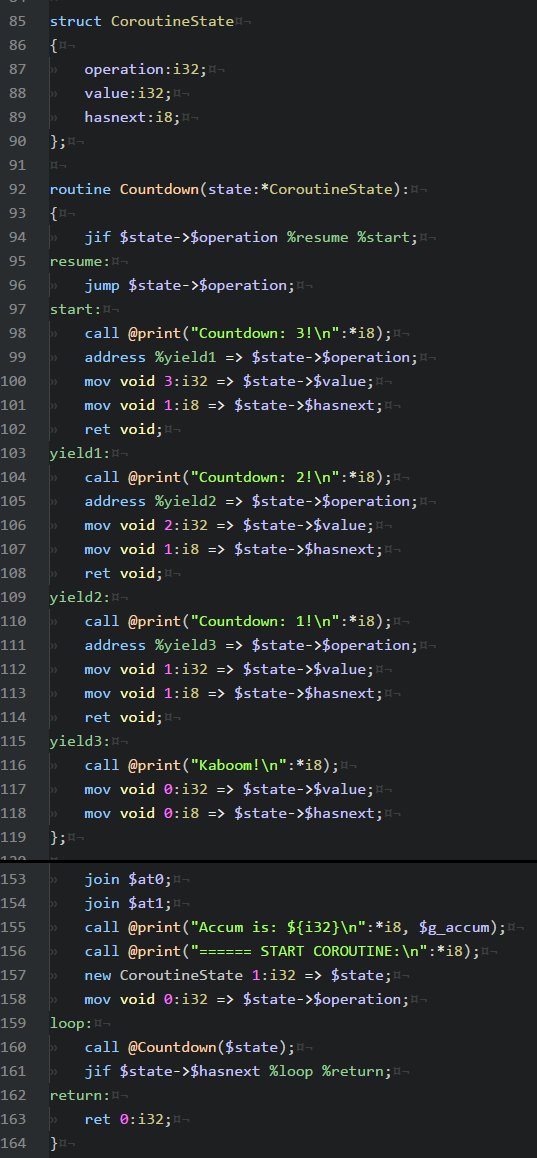
Task: Click the 'yield3:' label
Action: coord(80,741)
